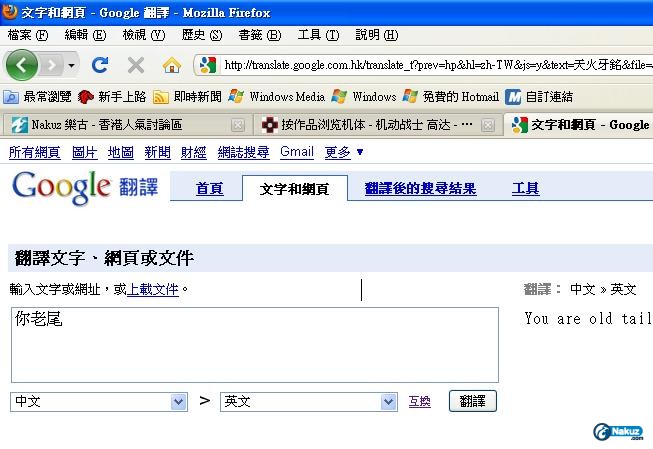Open the back/forward history dropdown arrow
This screenshot has height=449, width=653.
(72, 65)
